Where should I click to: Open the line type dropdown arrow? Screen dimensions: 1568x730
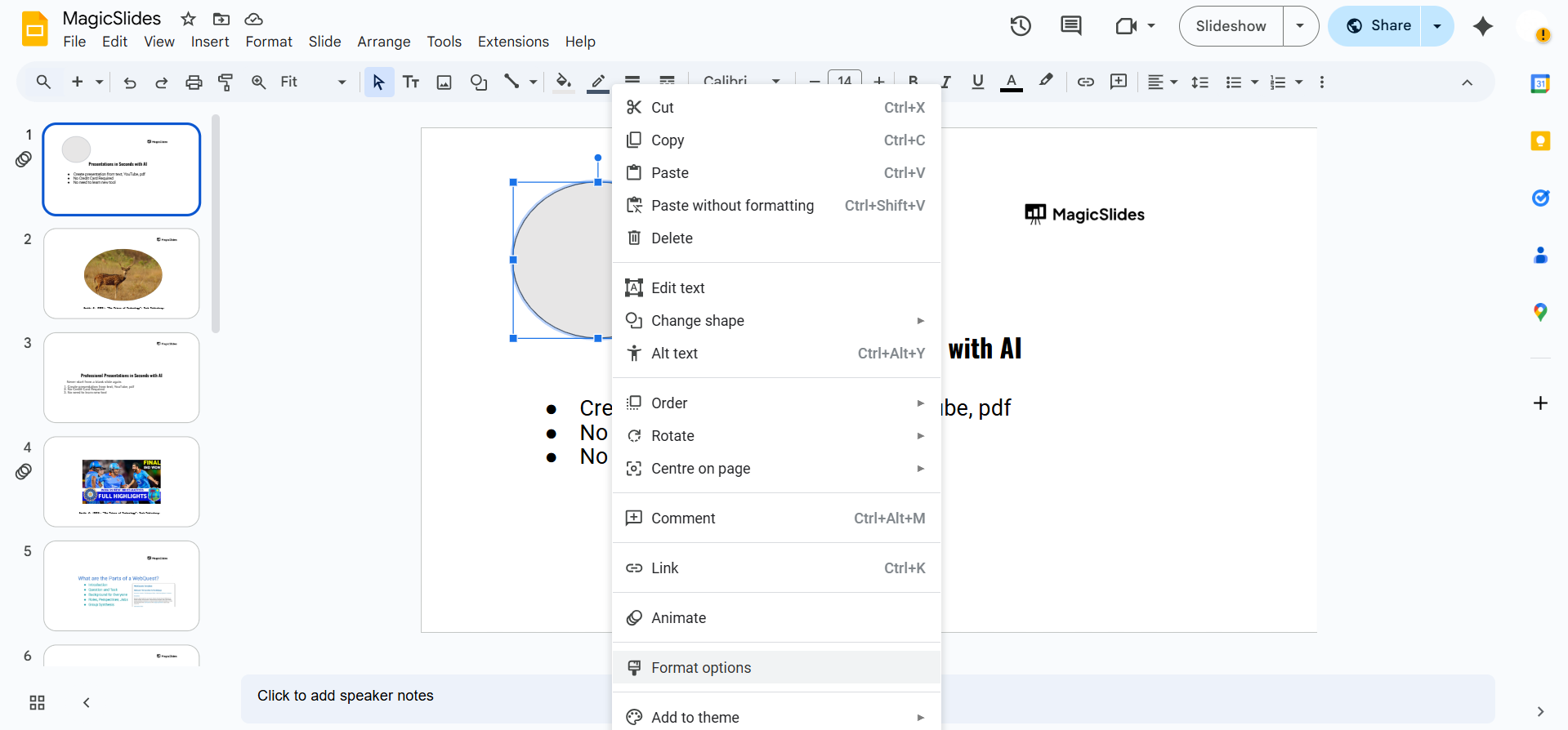[x=533, y=82]
